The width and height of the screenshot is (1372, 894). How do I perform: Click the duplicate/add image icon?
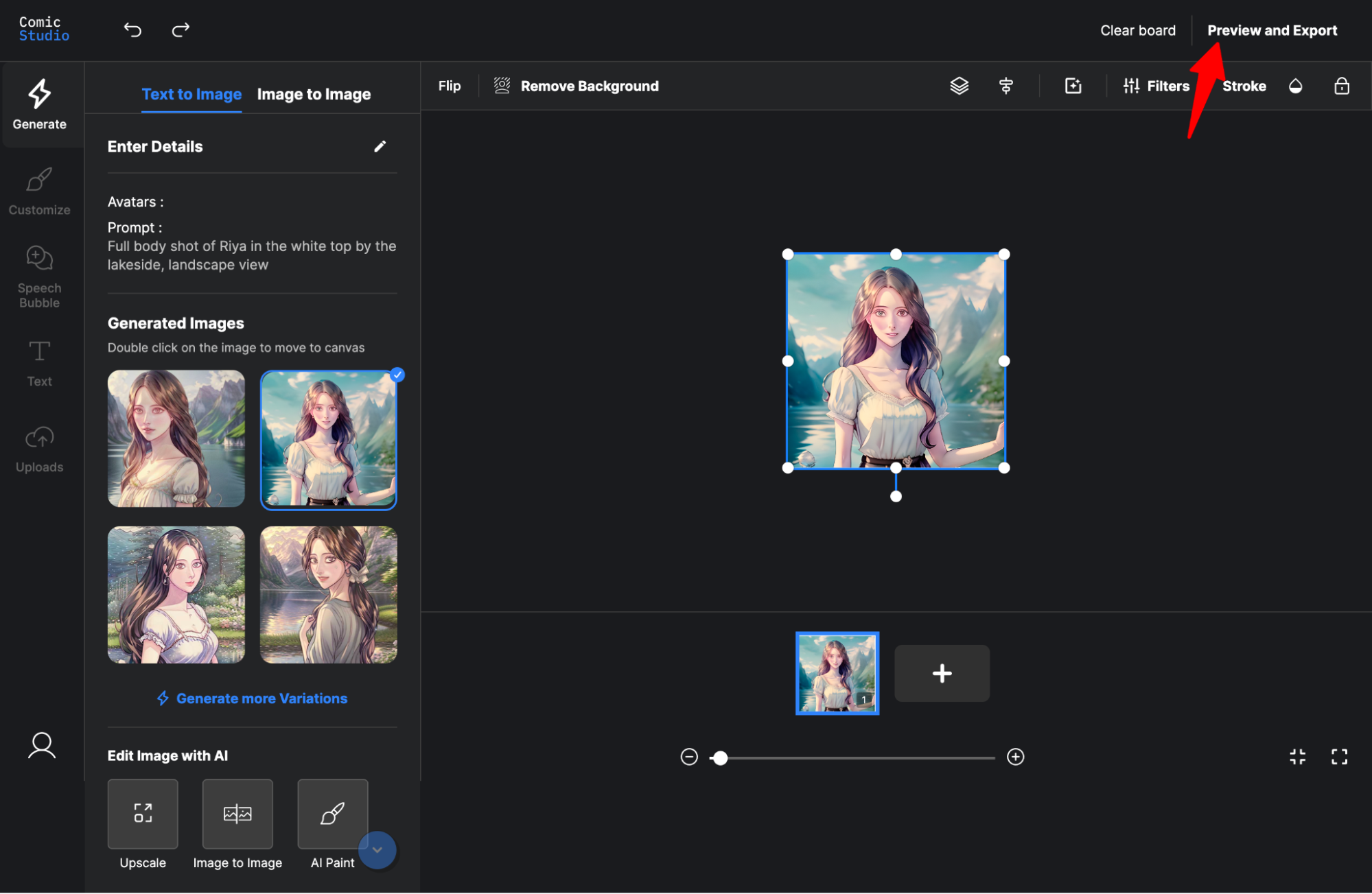coord(1073,86)
